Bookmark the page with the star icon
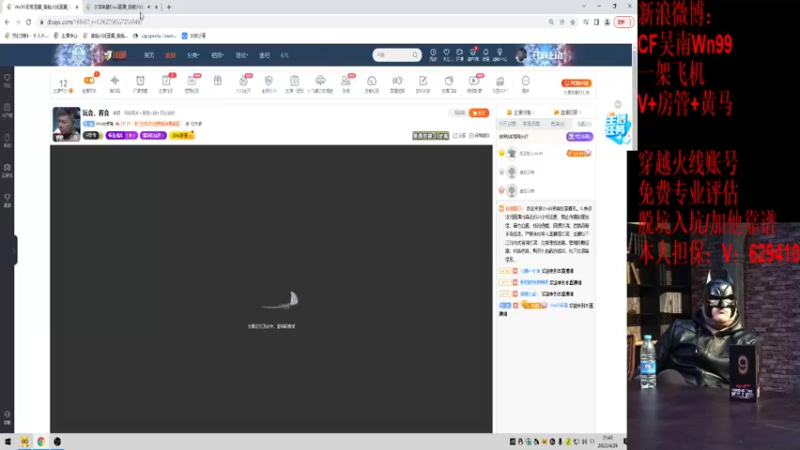Screen dimensions: 800x450 [573, 22]
